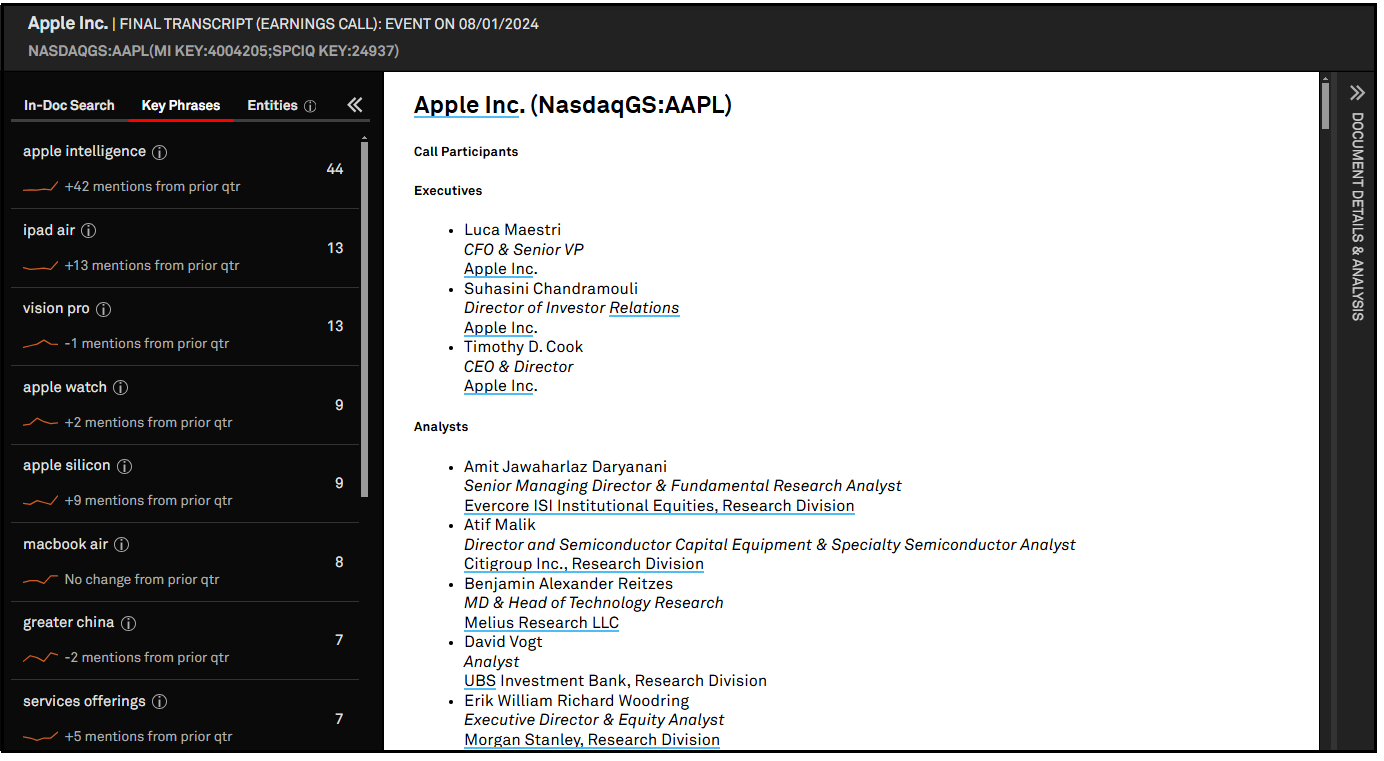This screenshot has height=761, width=1384.
Task: Click the Analysts section heading
Action: [x=441, y=427]
